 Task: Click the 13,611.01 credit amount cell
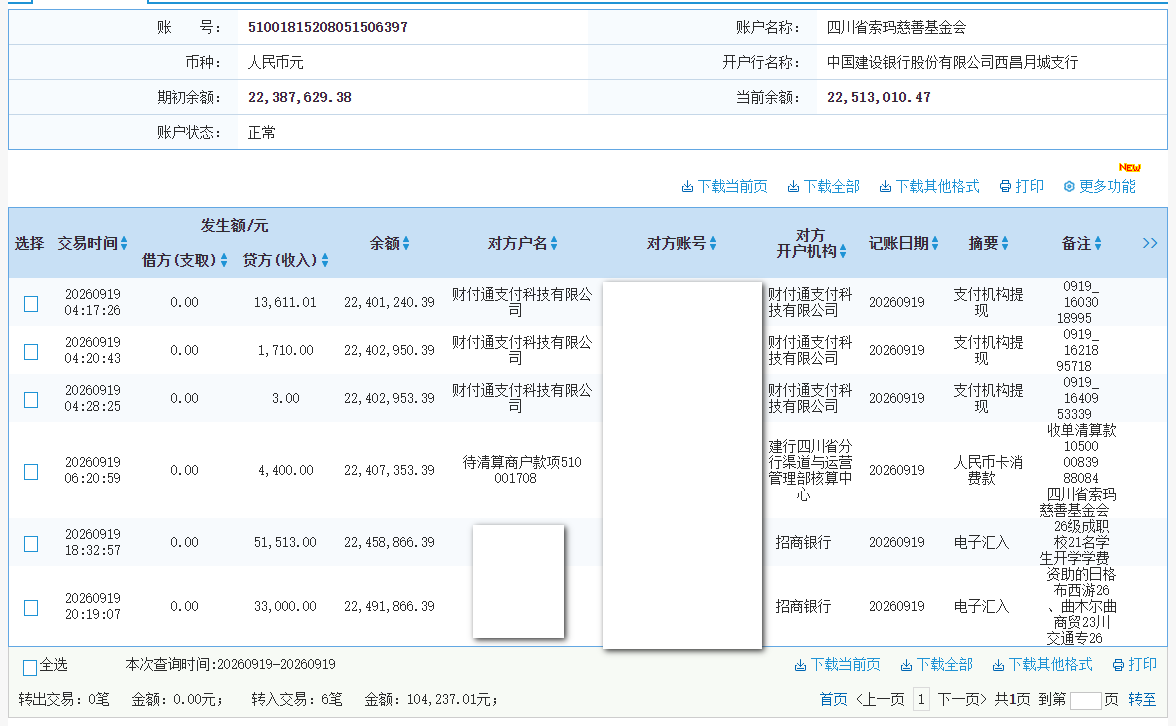285,302
